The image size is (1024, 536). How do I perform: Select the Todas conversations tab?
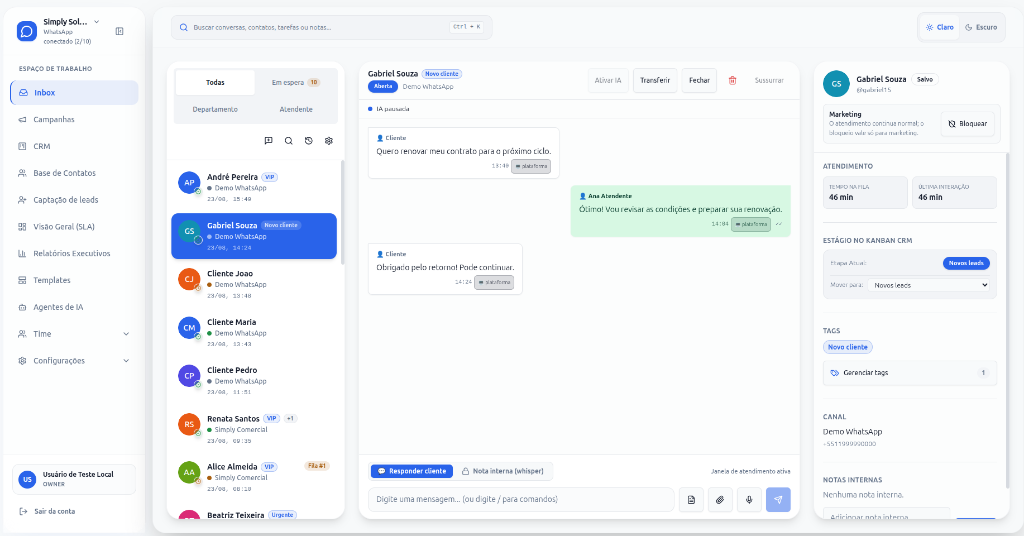click(x=216, y=82)
